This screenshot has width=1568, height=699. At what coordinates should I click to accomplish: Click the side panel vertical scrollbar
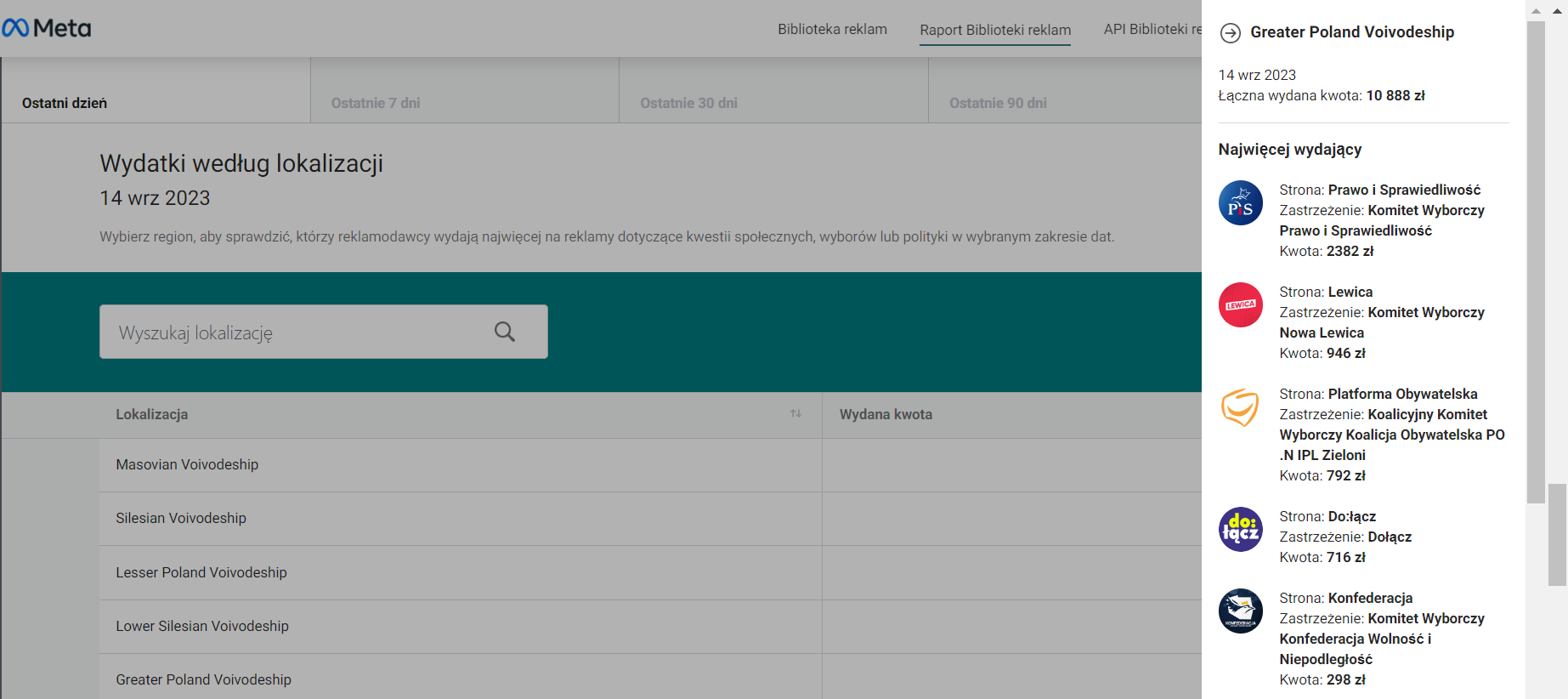point(1535,255)
